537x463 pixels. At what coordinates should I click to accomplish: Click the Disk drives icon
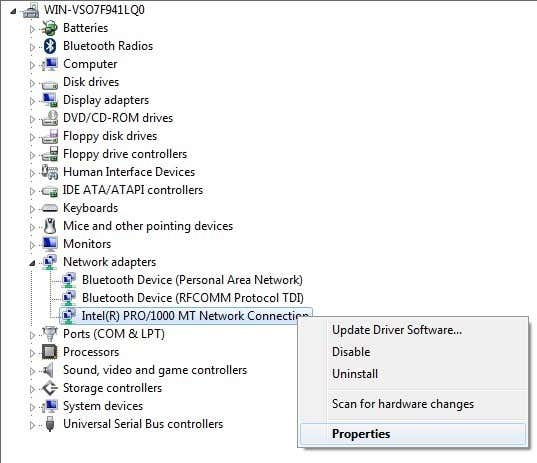[x=50, y=84]
